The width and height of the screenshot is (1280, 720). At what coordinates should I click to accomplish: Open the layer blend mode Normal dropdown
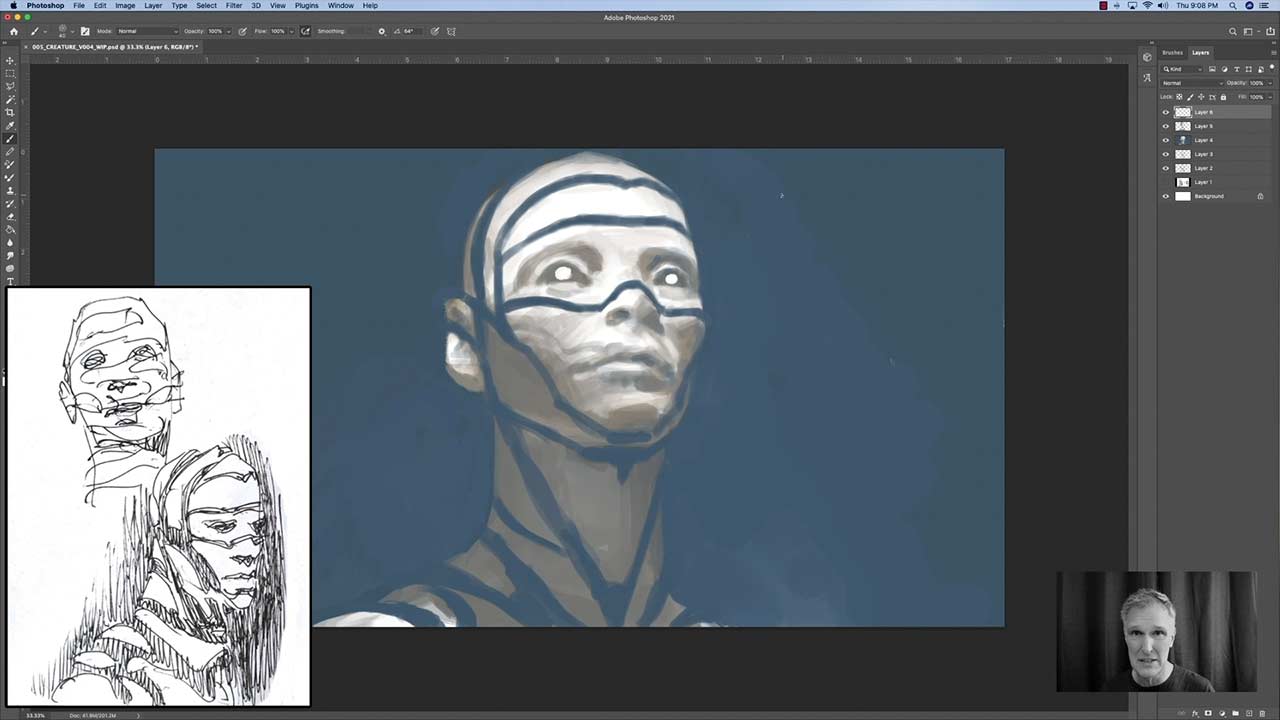coord(1191,83)
